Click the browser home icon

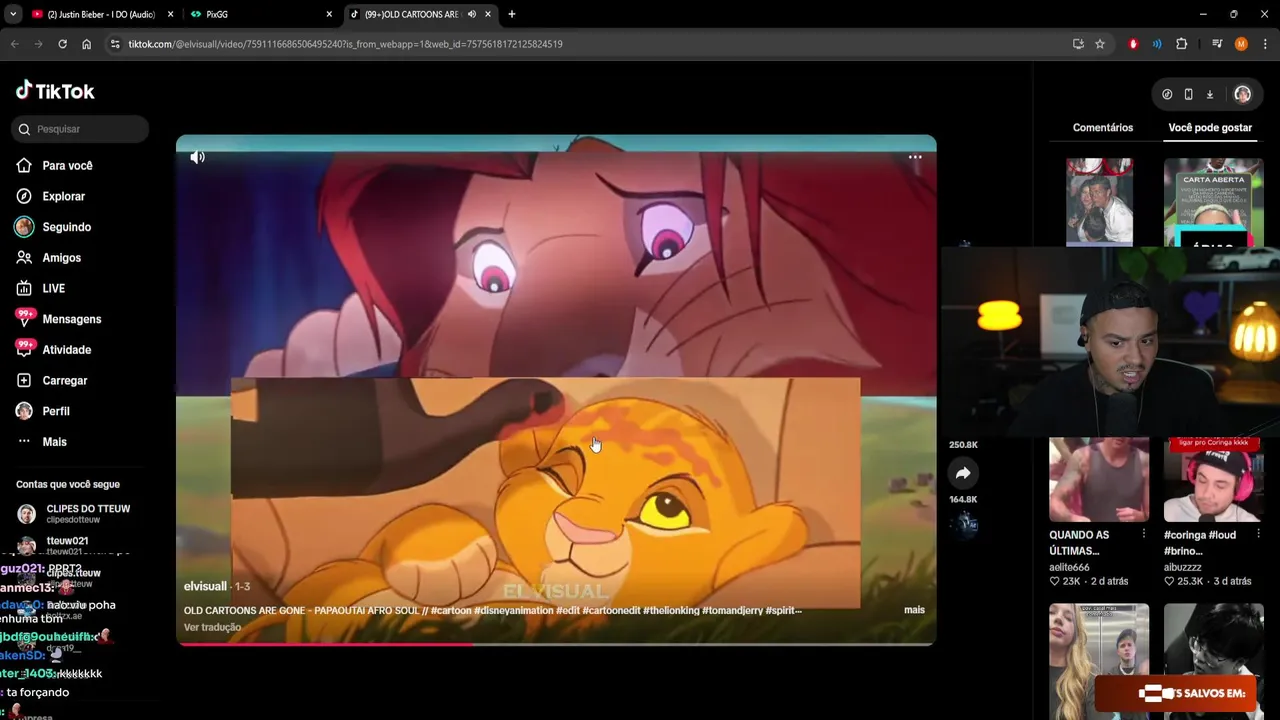coord(87,44)
